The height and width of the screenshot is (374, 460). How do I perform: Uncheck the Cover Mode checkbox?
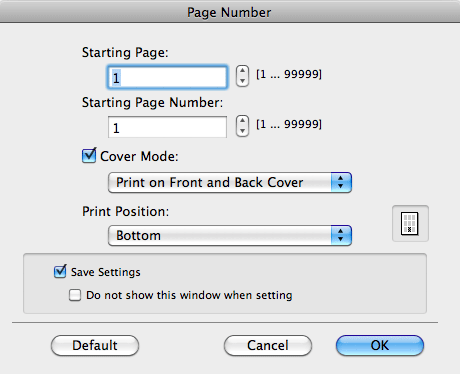pos(89,156)
